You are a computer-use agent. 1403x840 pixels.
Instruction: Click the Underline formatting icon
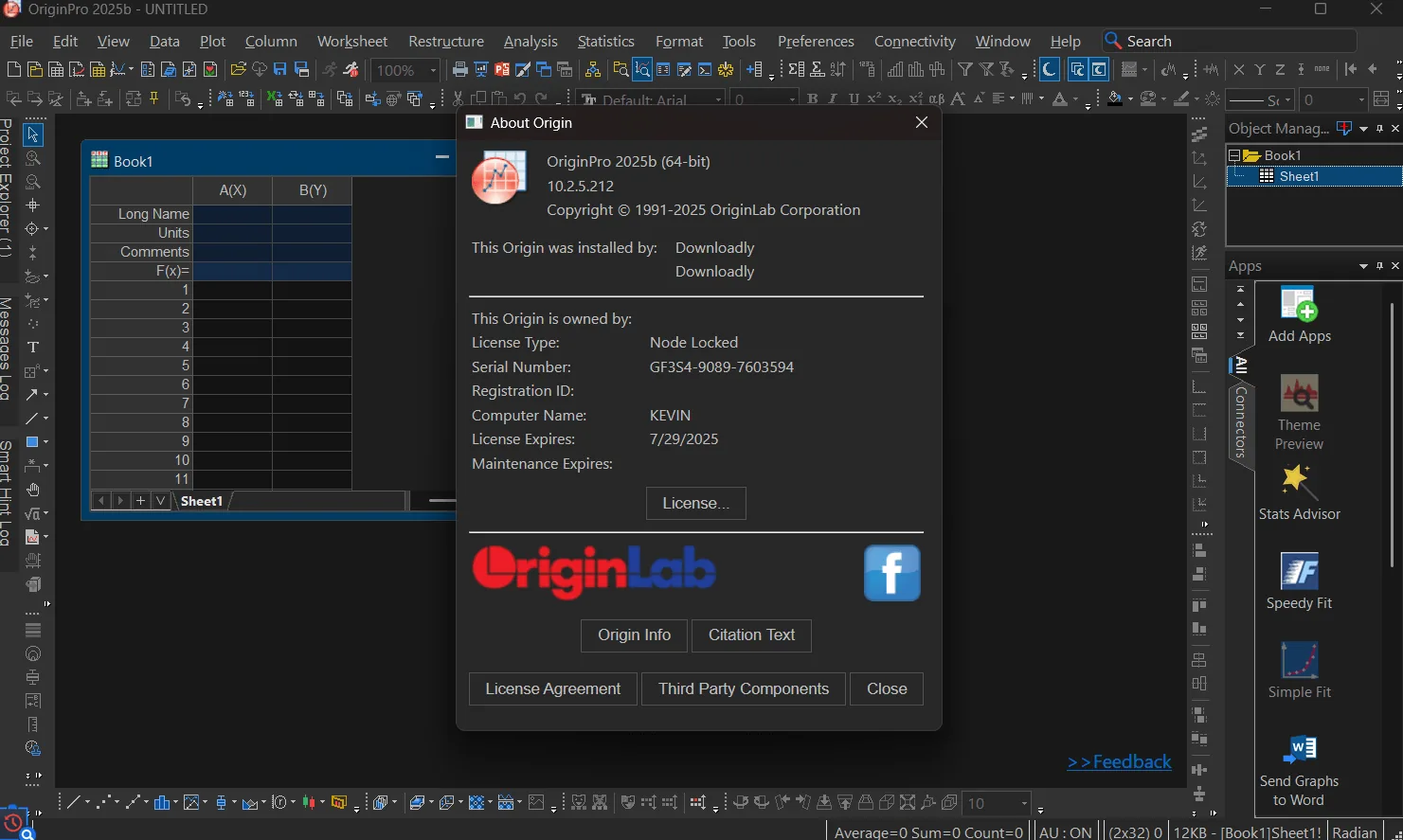point(854,99)
